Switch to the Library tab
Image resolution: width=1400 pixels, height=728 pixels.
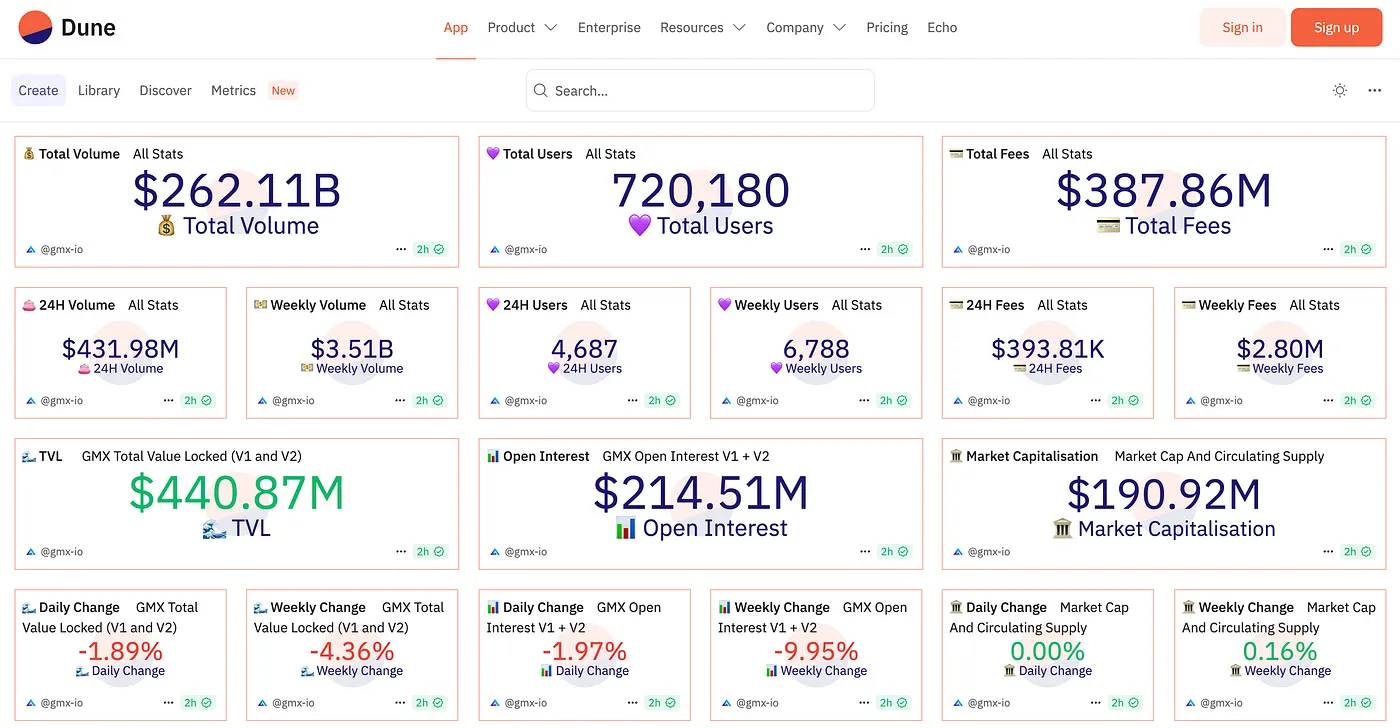coord(99,90)
